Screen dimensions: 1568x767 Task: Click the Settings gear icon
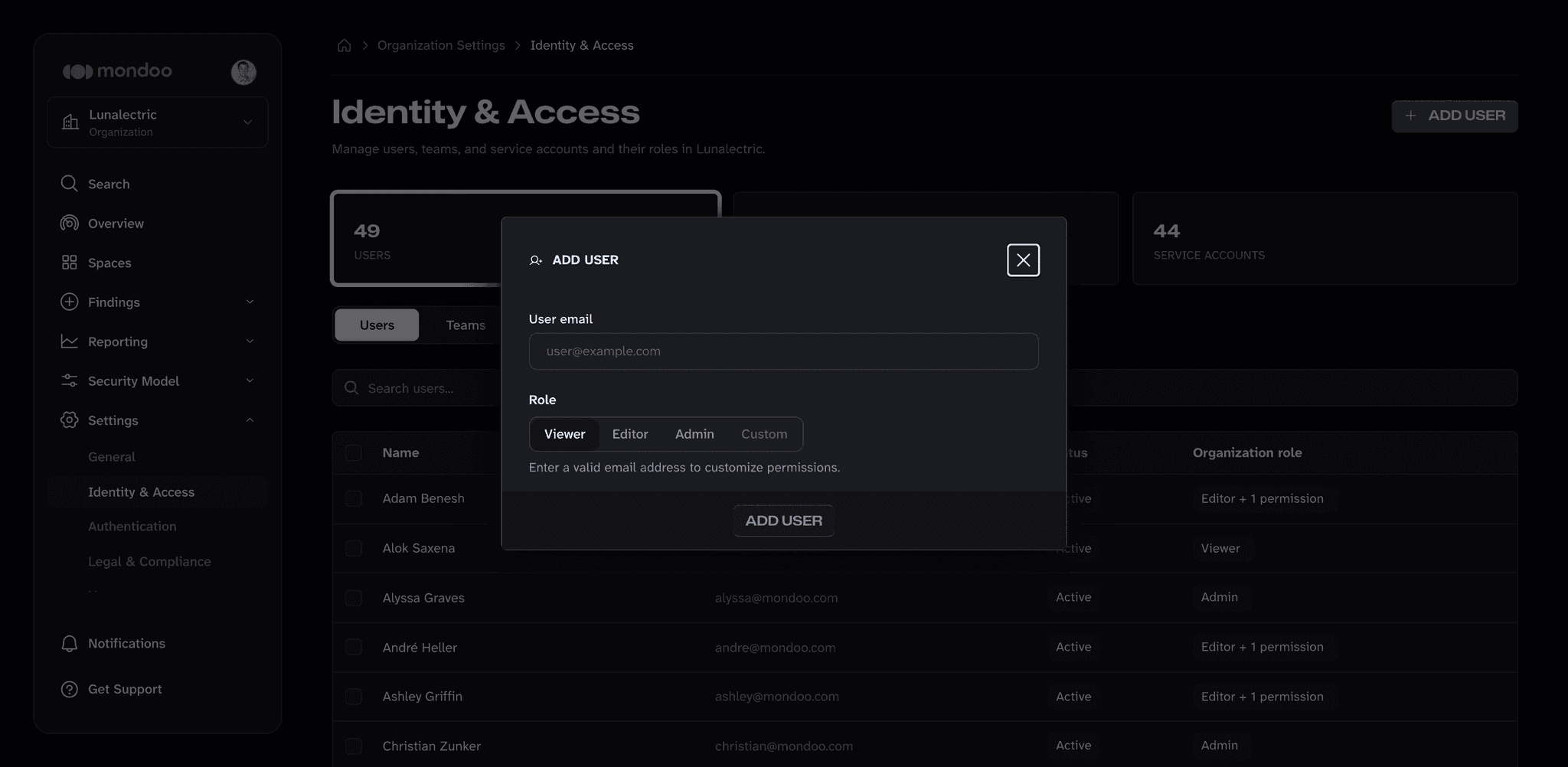(x=69, y=419)
